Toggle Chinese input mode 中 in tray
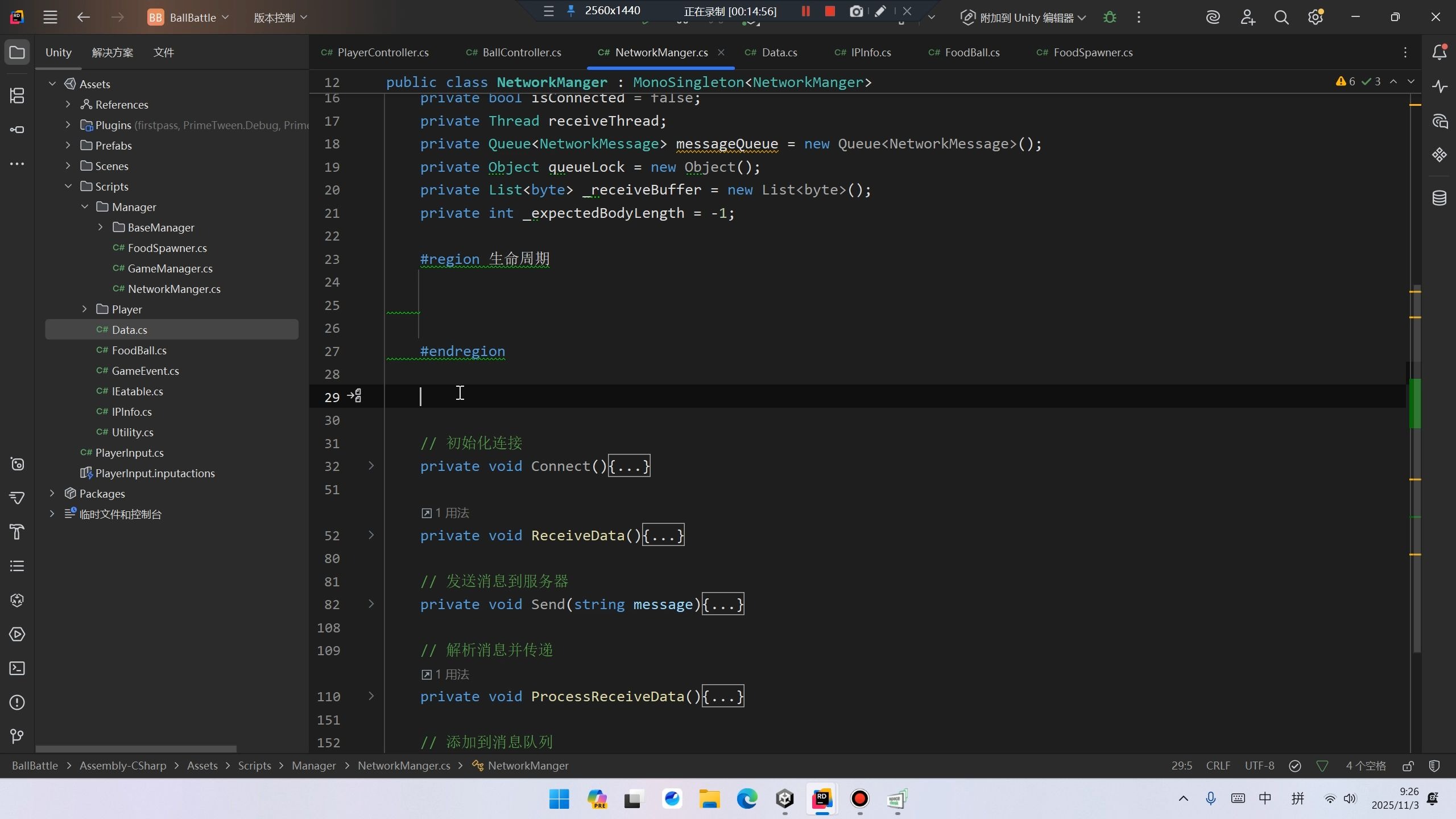 [x=1265, y=799]
